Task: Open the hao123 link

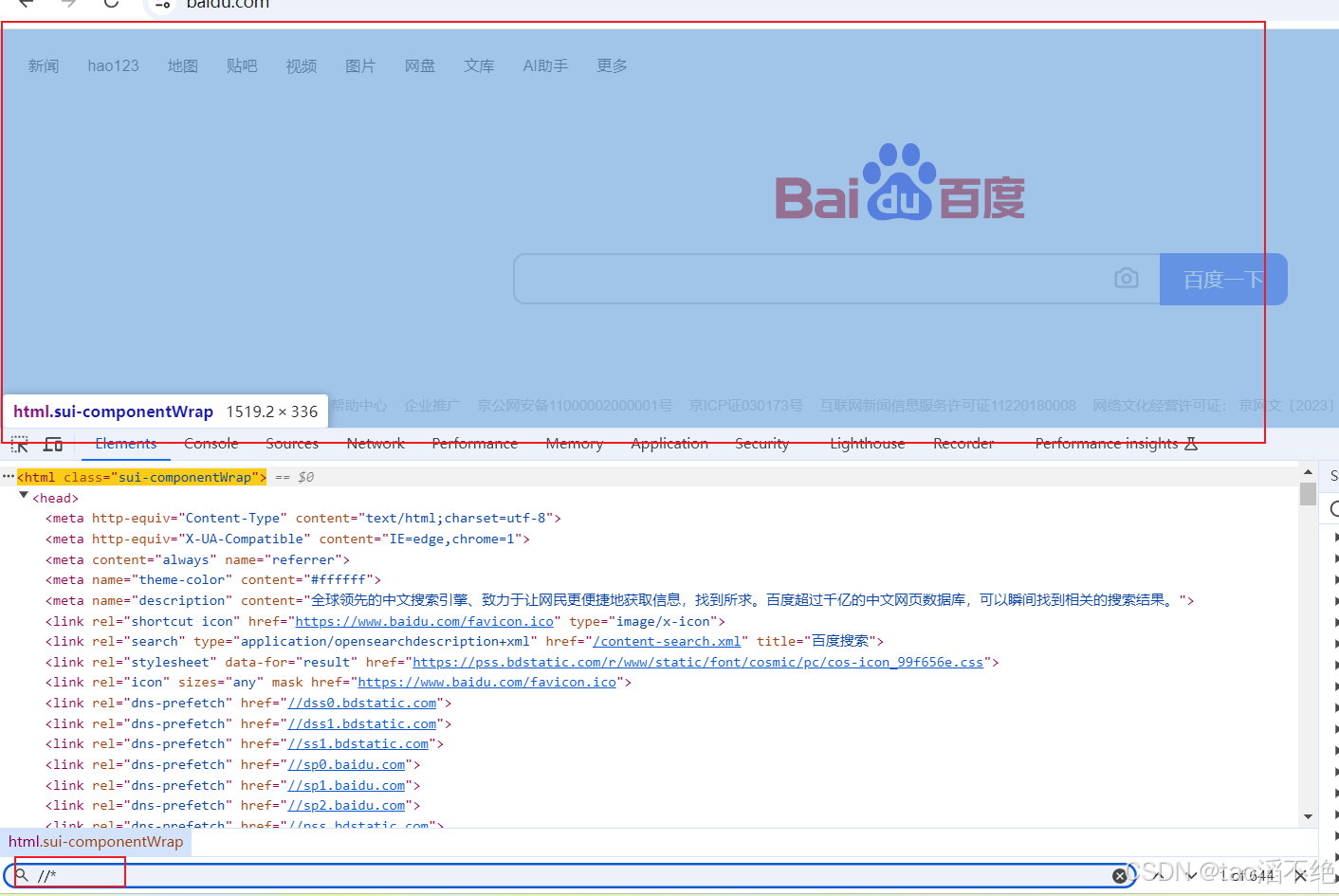Action: click(x=113, y=65)
